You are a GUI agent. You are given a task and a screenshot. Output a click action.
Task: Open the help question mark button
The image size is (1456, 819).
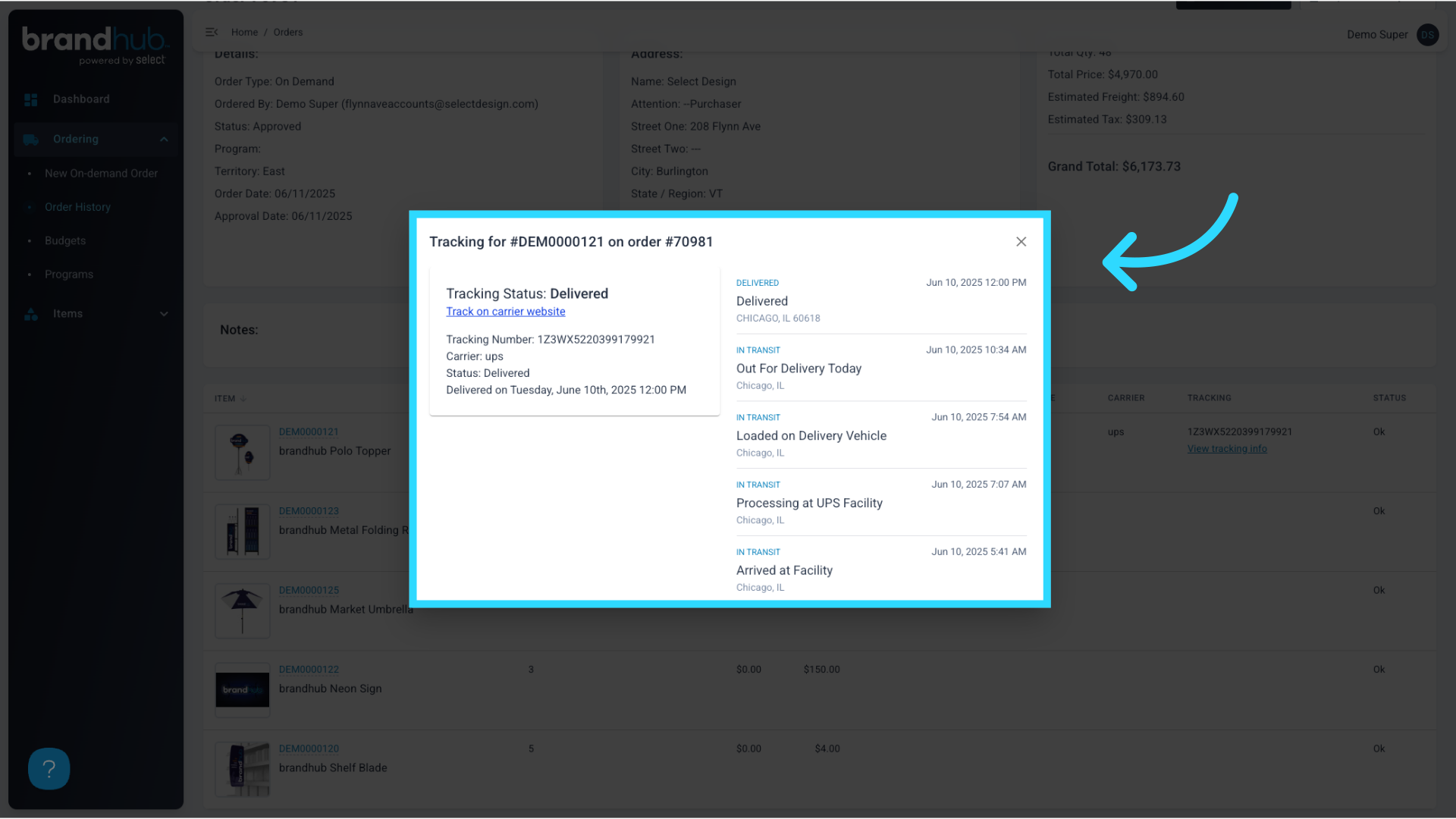49,768
